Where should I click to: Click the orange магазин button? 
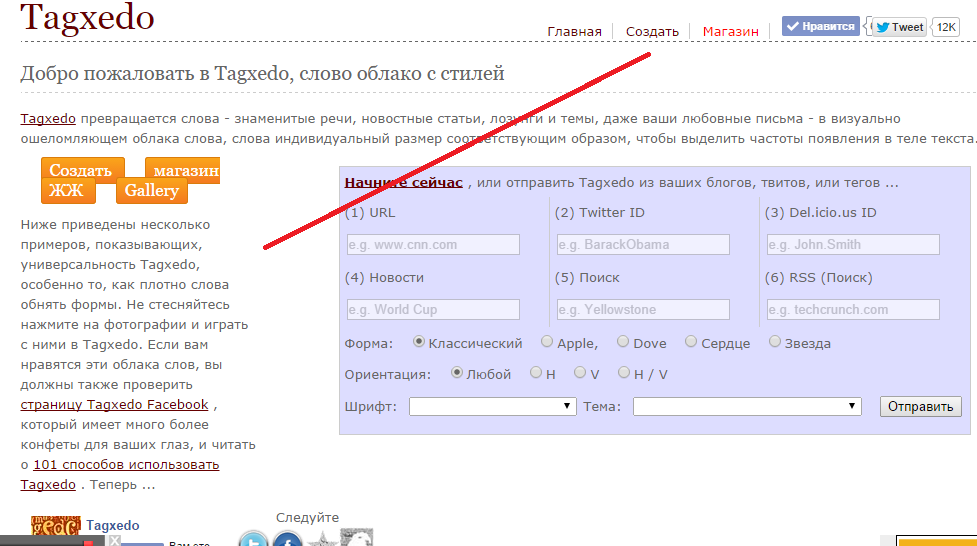(x=183, y=169)
